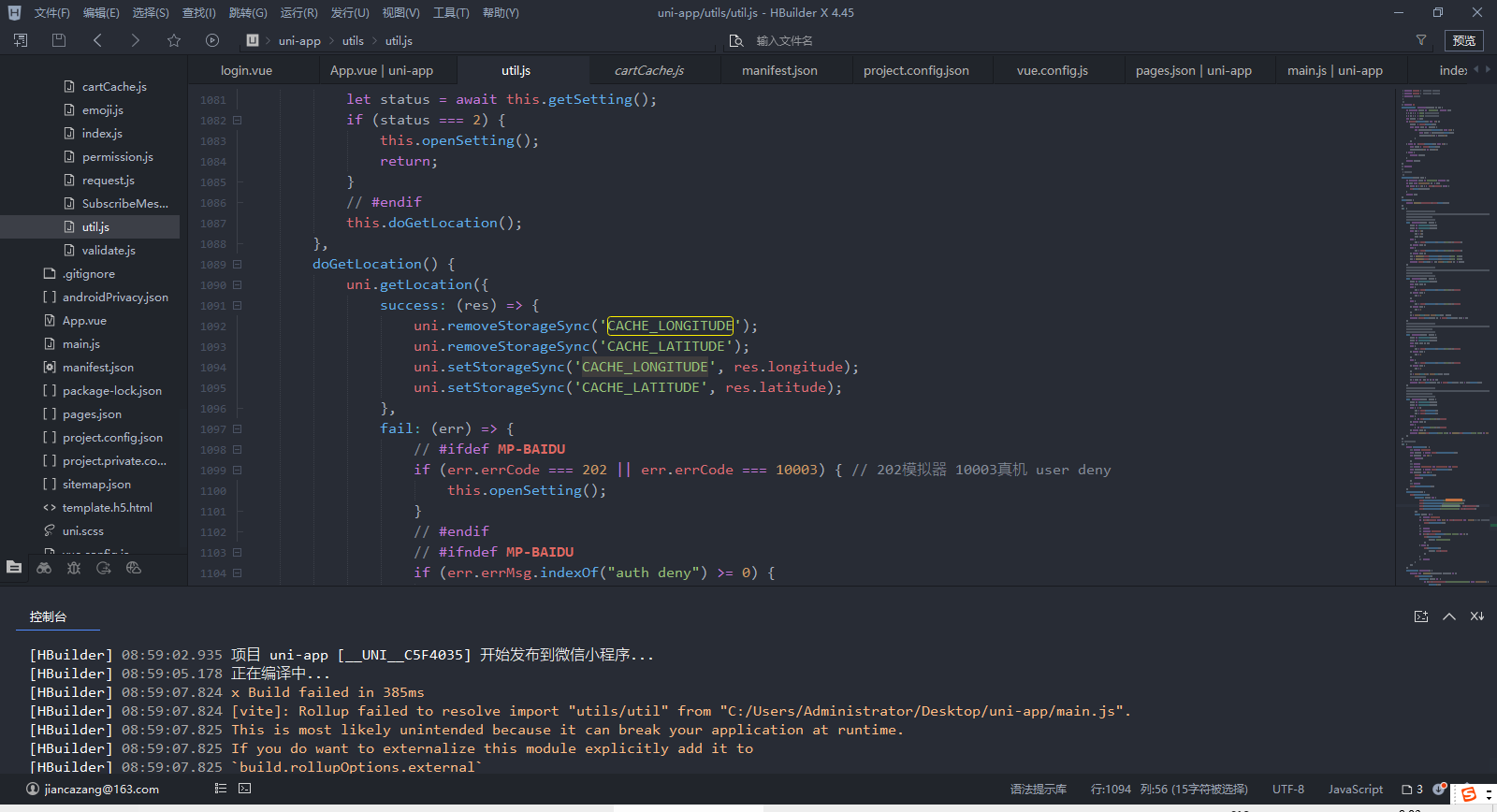Screen dimensions: 1497x812
Task: Collapse the code fold at line 1103
Action: pyautogui.click(x=238, y=553)
